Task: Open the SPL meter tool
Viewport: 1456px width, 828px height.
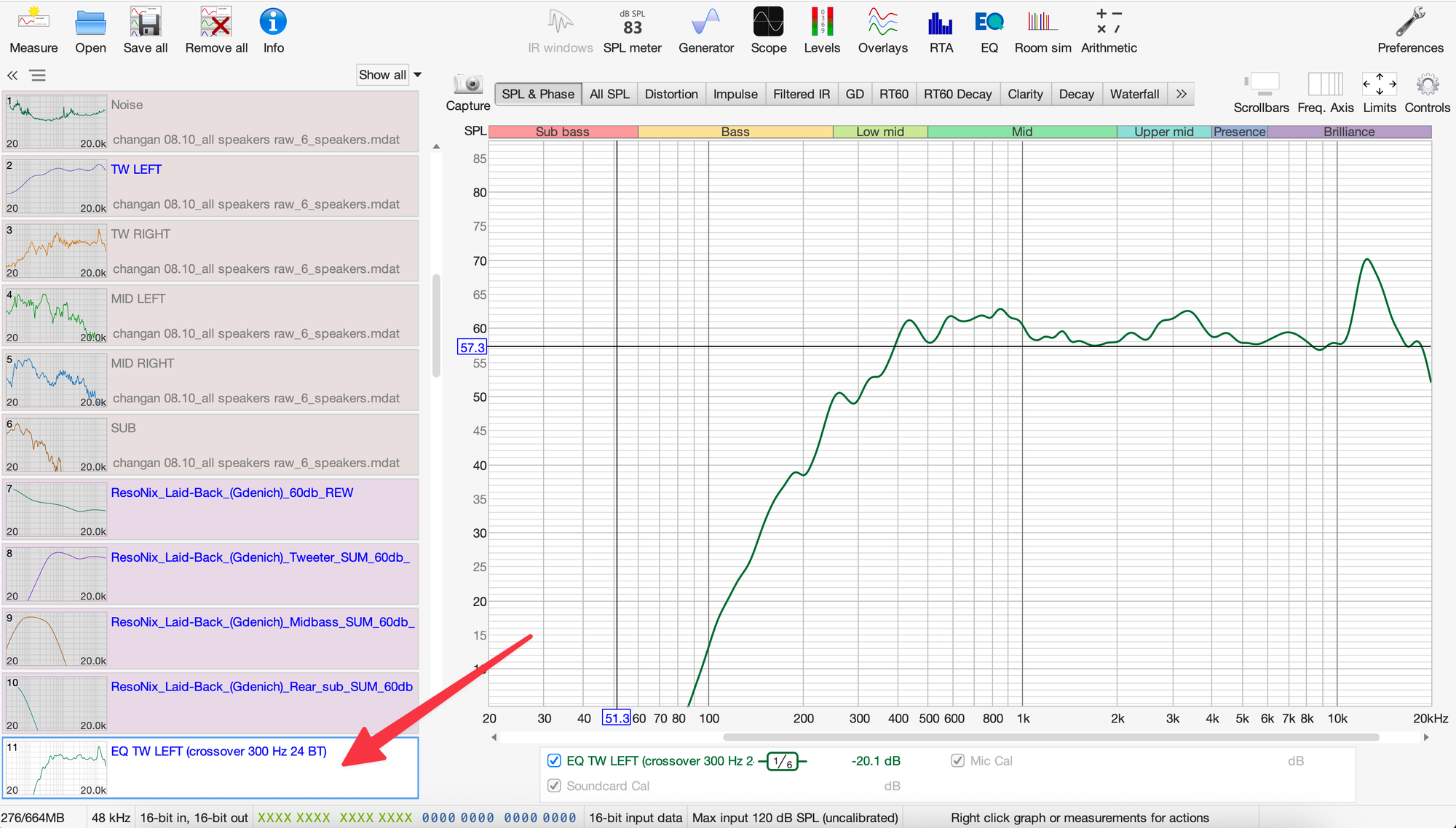Action: (632, 31)
